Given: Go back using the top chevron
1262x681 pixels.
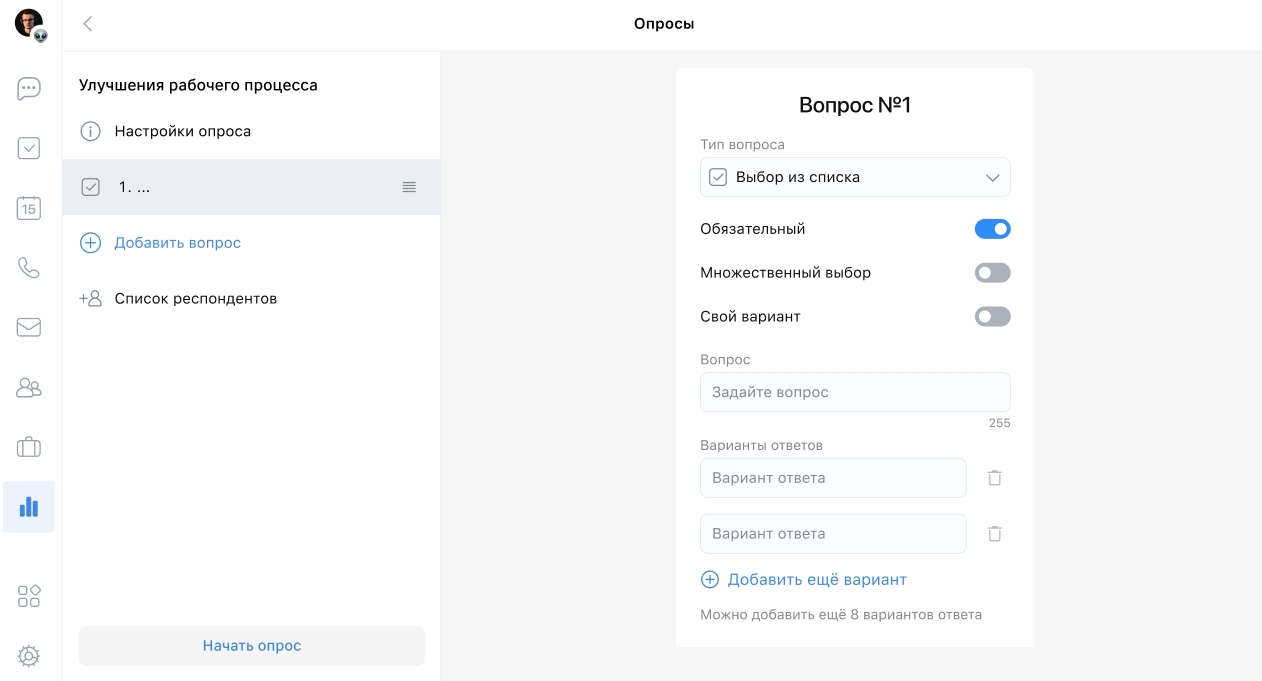Looking at the screenshot, I should tap(88, 24).
